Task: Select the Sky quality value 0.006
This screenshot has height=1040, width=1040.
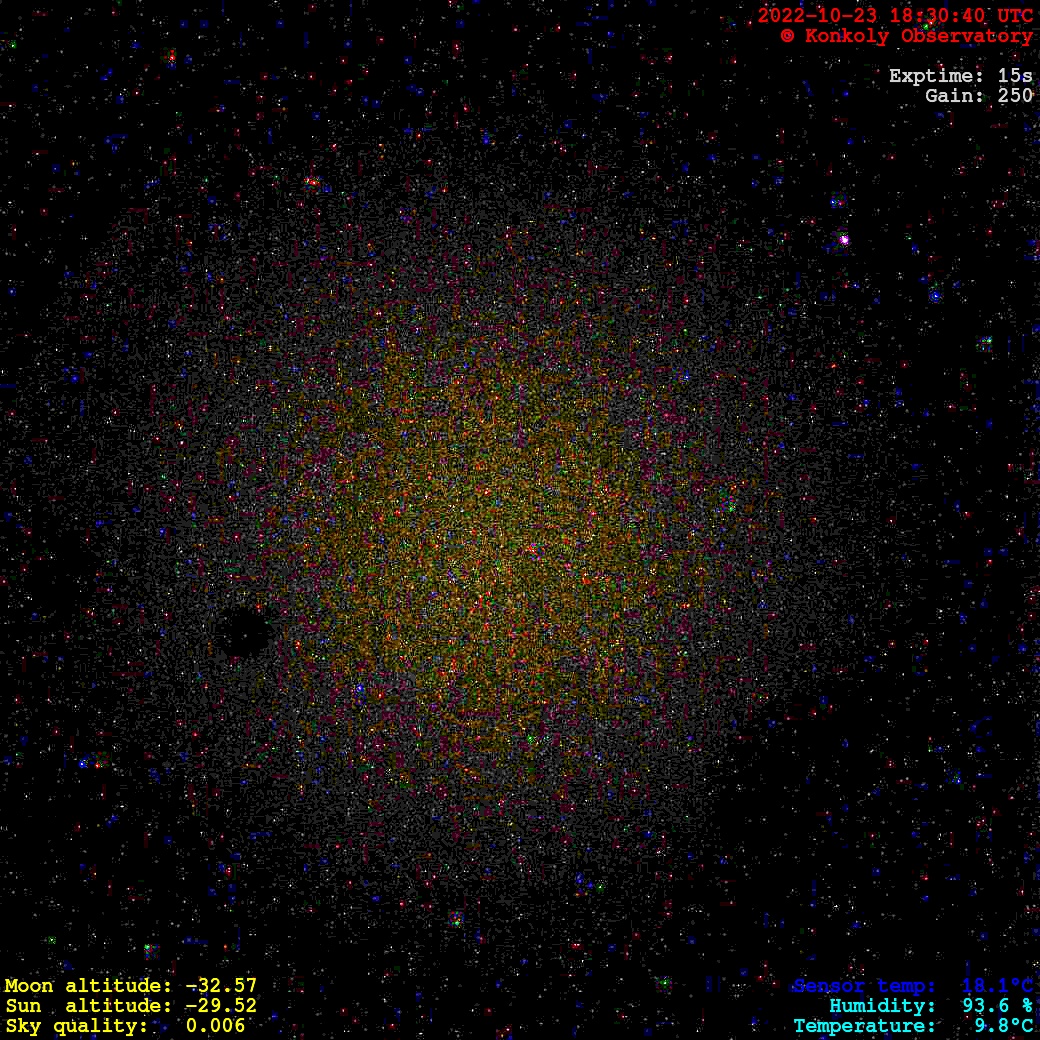Action: click(x=215, y=1026)
